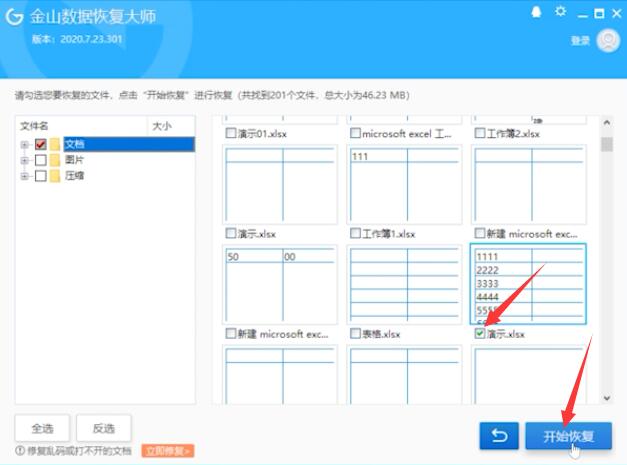
Task: Click the 反选 button
Action: (x=104, y=428)
